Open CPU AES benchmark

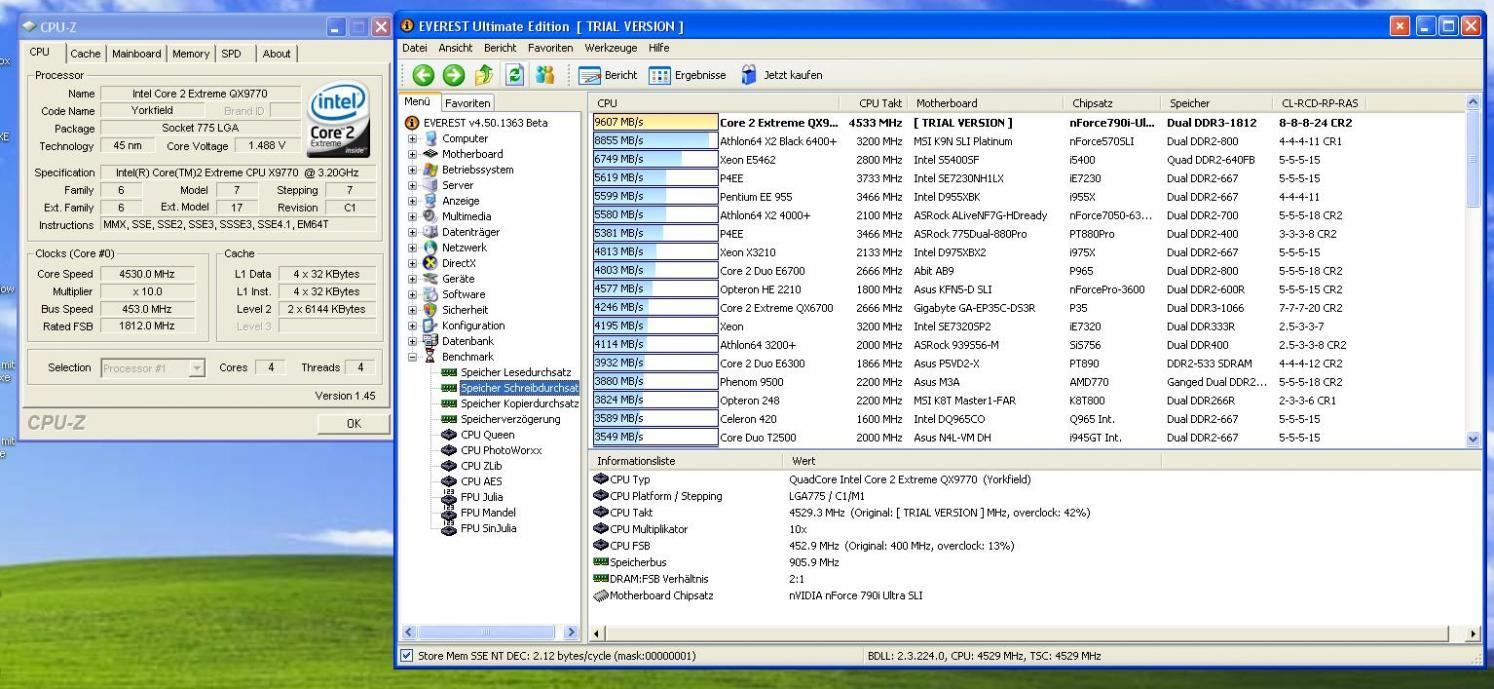pyautogui.click(x=481, y=481)
